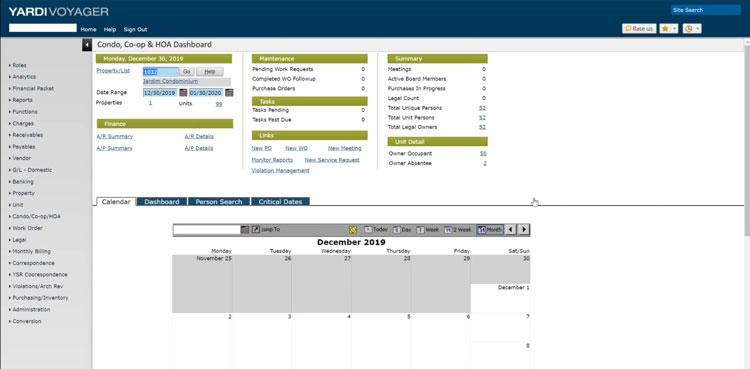Click Sign Out in the header
Image resolution: width=750 pixels, height=369 pixels.
[x=135, y=29]
